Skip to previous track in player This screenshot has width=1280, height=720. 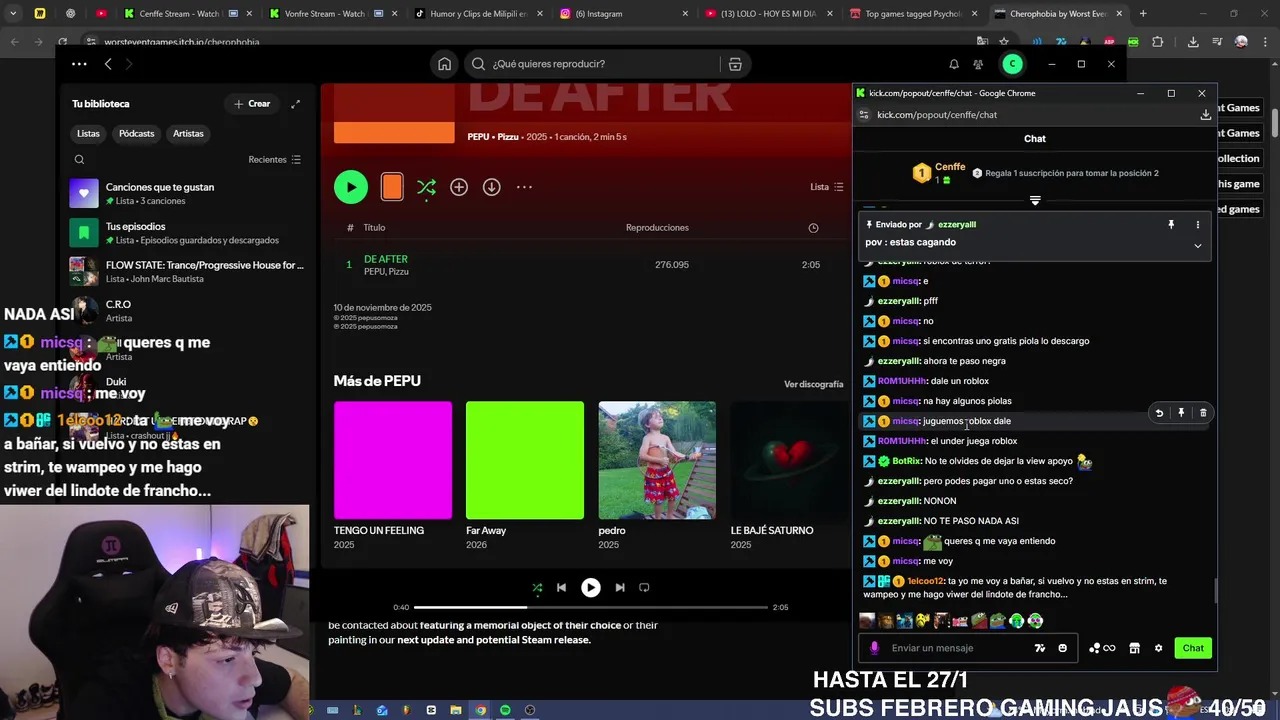click(x=561, y=588)
